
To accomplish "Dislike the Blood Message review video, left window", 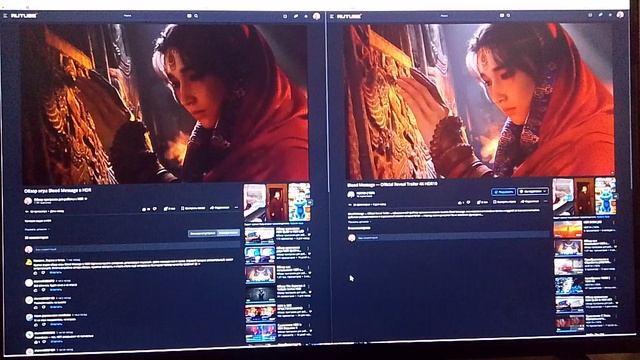I will (155, 209).
